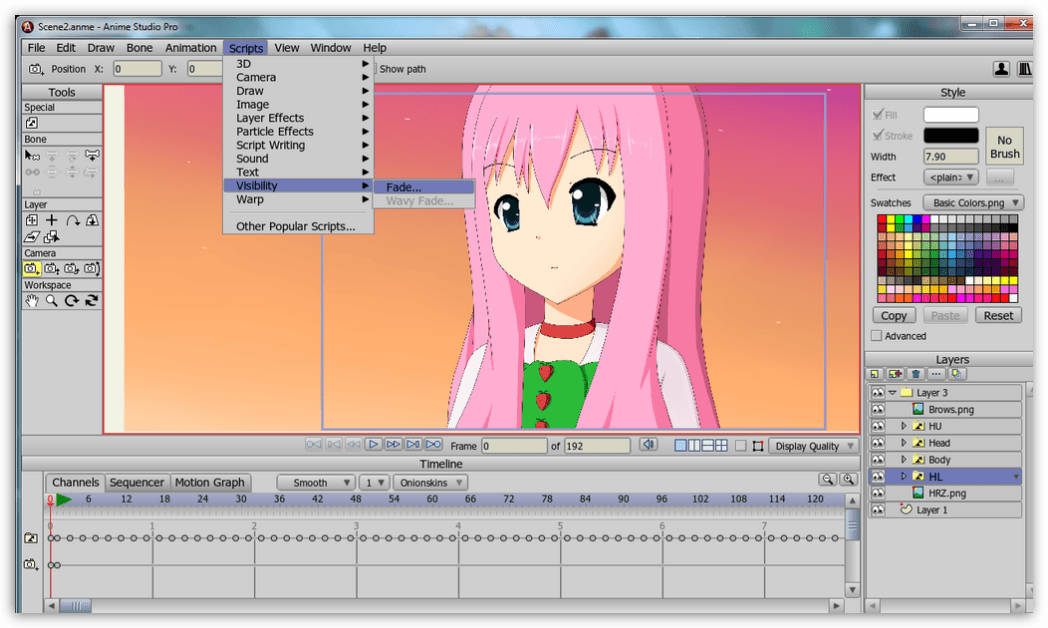This screenshot has height=628, width=1048.
Task: Enable the Advanced checkbox in Style
Action: 877,335
